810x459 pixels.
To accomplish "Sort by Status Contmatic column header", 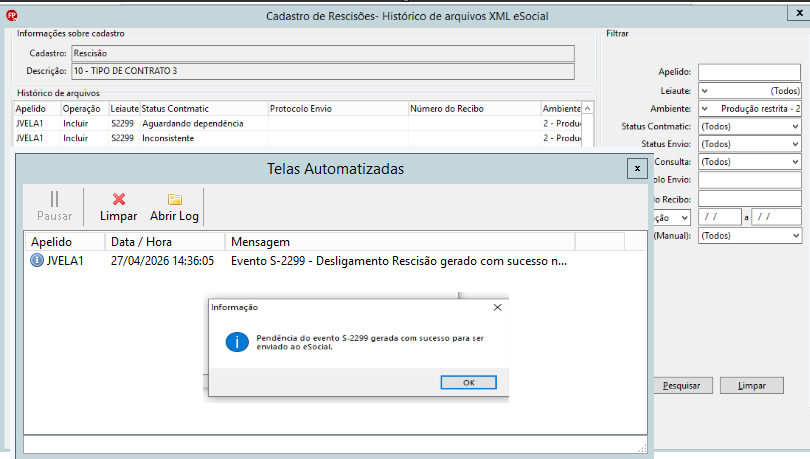I will (204, 108).
